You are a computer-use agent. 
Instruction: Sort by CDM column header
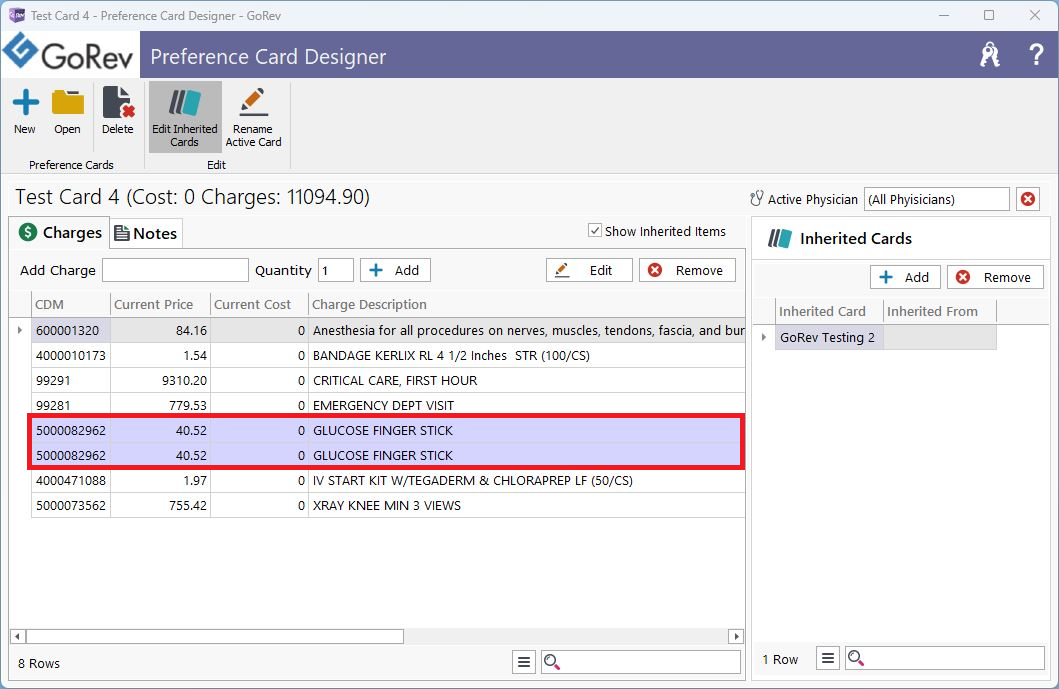pyautogui.click(x=71, y=305)
